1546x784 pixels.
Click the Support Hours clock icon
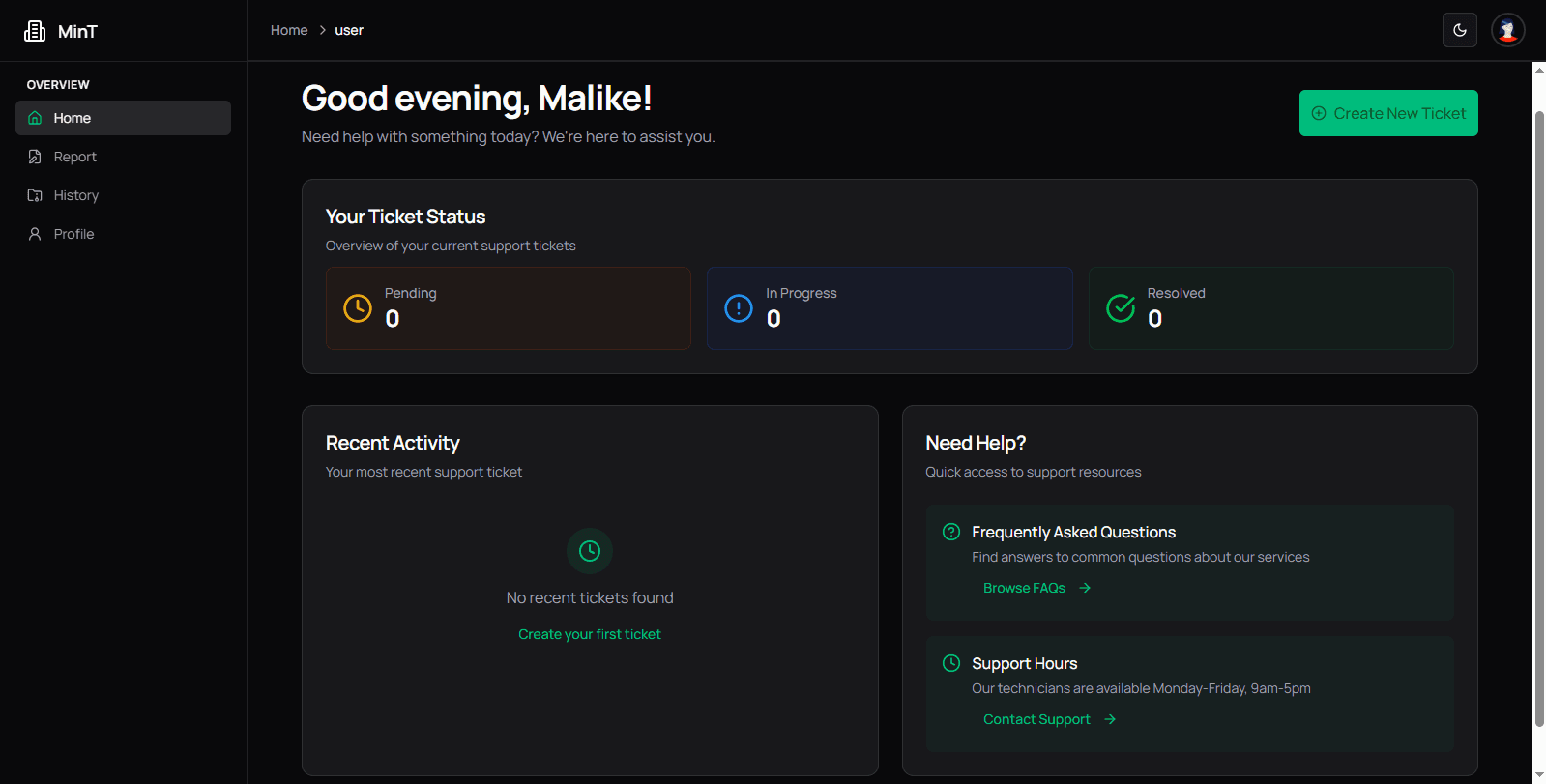click(x=951, y=663)
